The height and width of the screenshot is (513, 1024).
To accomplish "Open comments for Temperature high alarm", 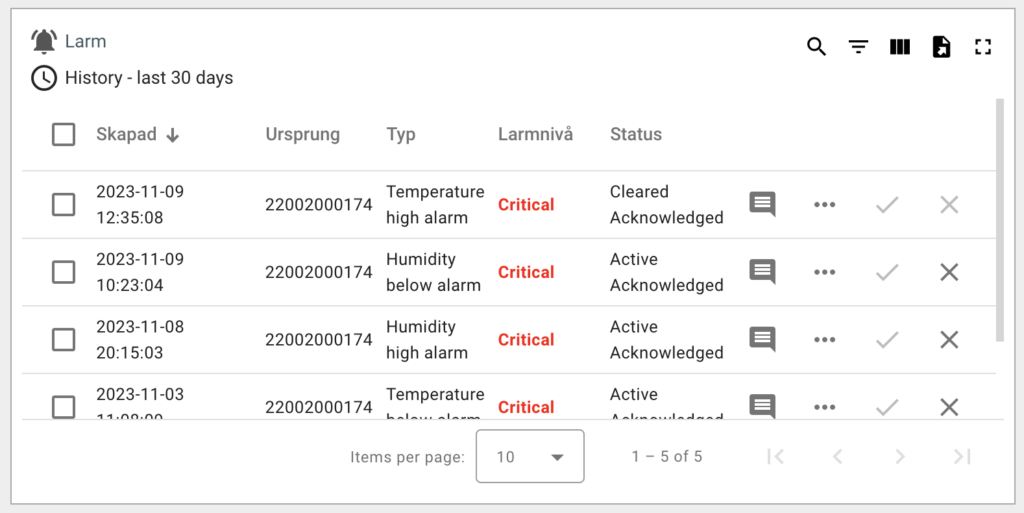I will (762, 205).
